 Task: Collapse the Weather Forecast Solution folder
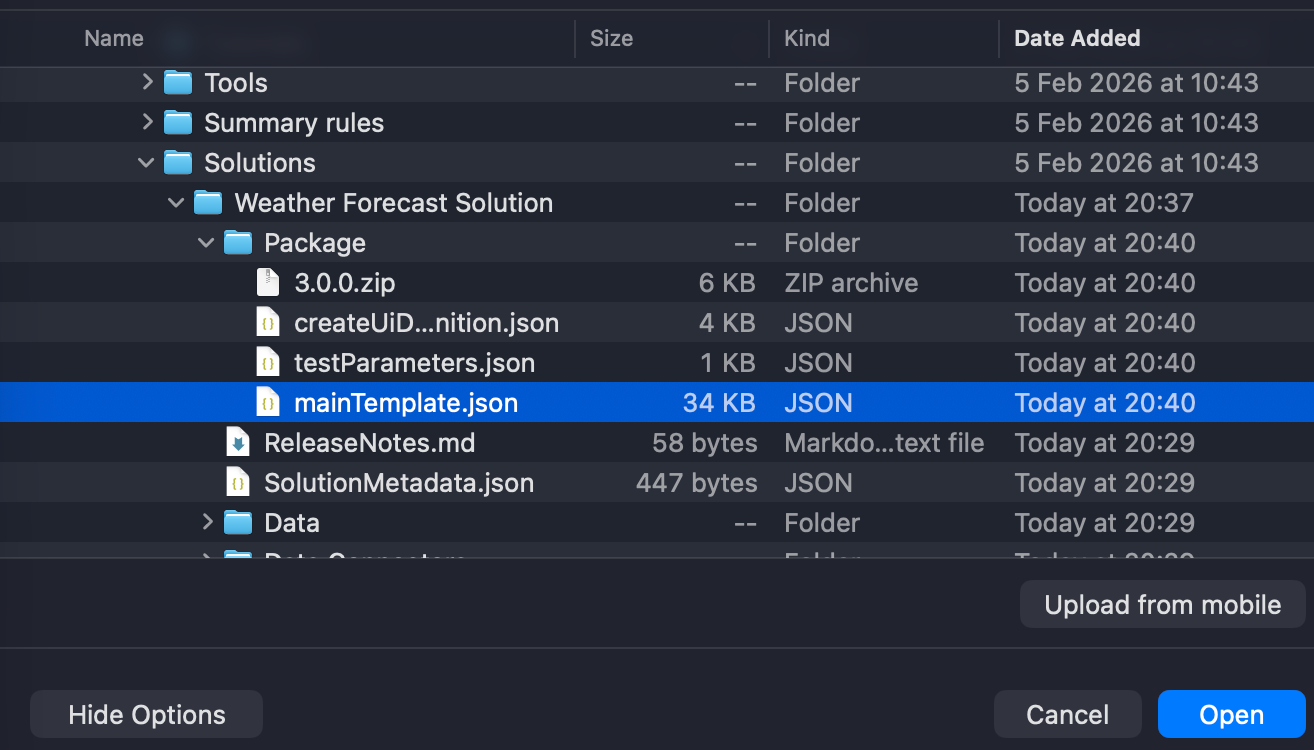tap(177, 203)
